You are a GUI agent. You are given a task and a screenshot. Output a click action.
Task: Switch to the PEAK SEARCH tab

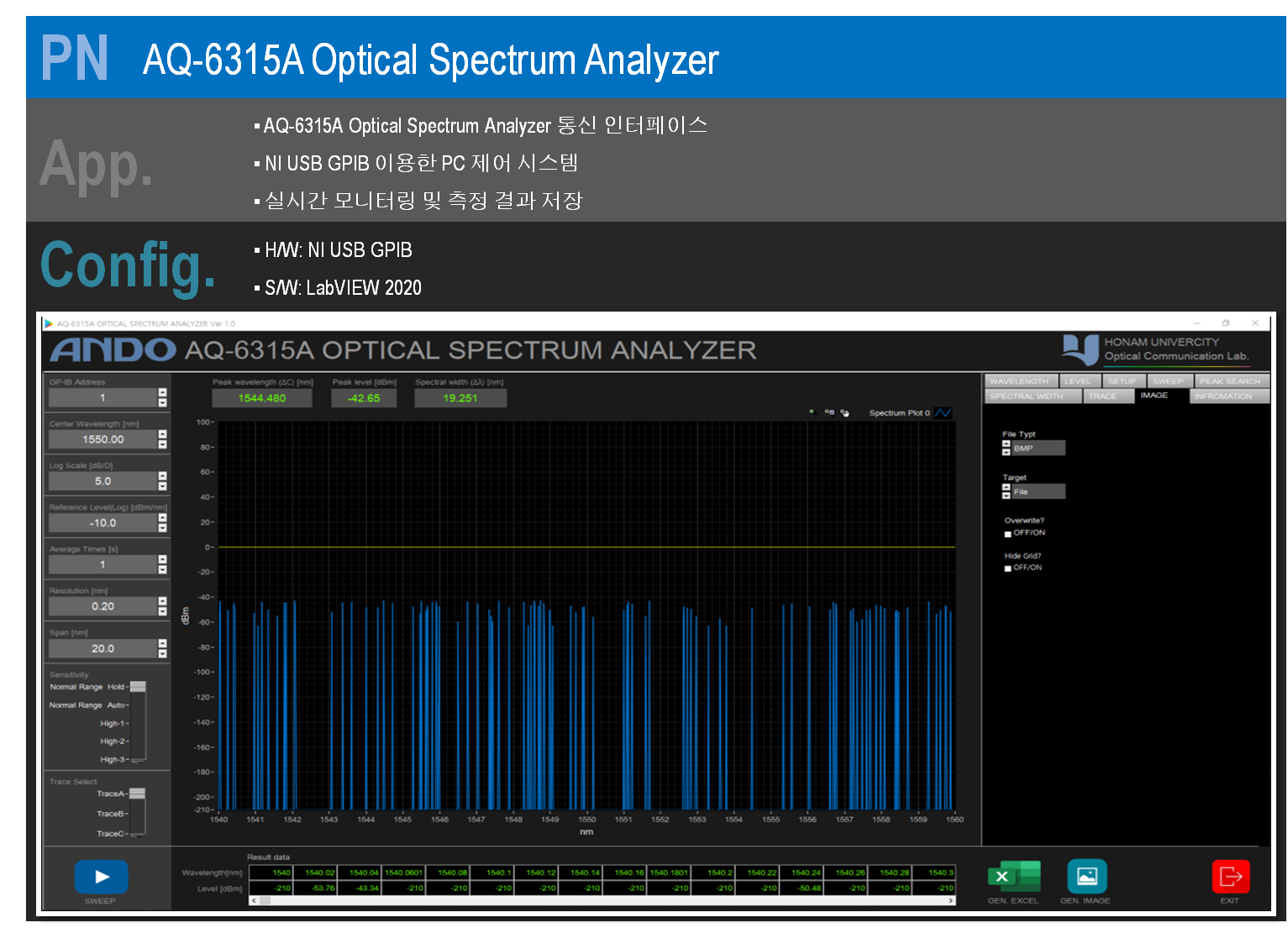(1231, 381)
